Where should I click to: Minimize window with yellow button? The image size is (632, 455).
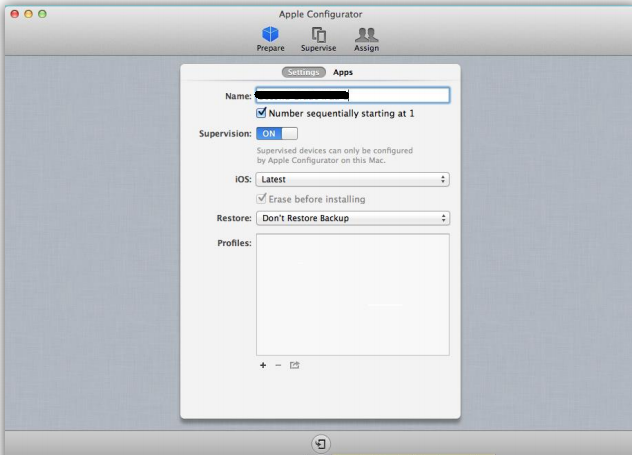28,14
